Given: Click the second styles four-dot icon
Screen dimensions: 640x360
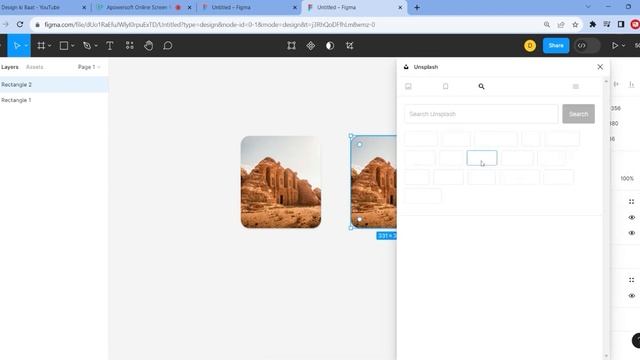Looking at the screenshot, I should 631,280.
